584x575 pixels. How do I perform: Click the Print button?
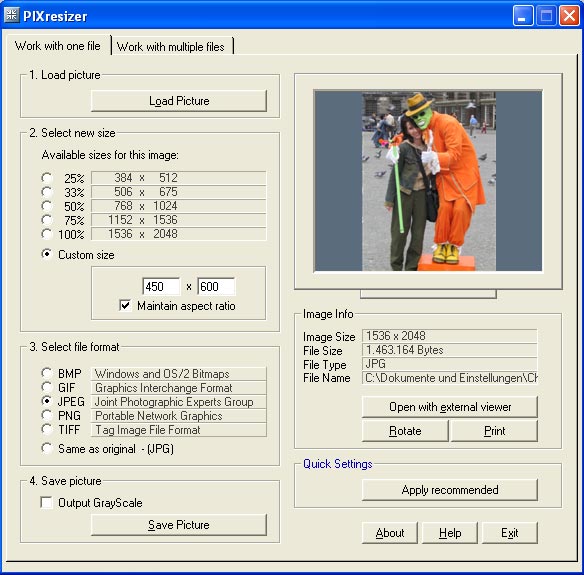point(494,431)
